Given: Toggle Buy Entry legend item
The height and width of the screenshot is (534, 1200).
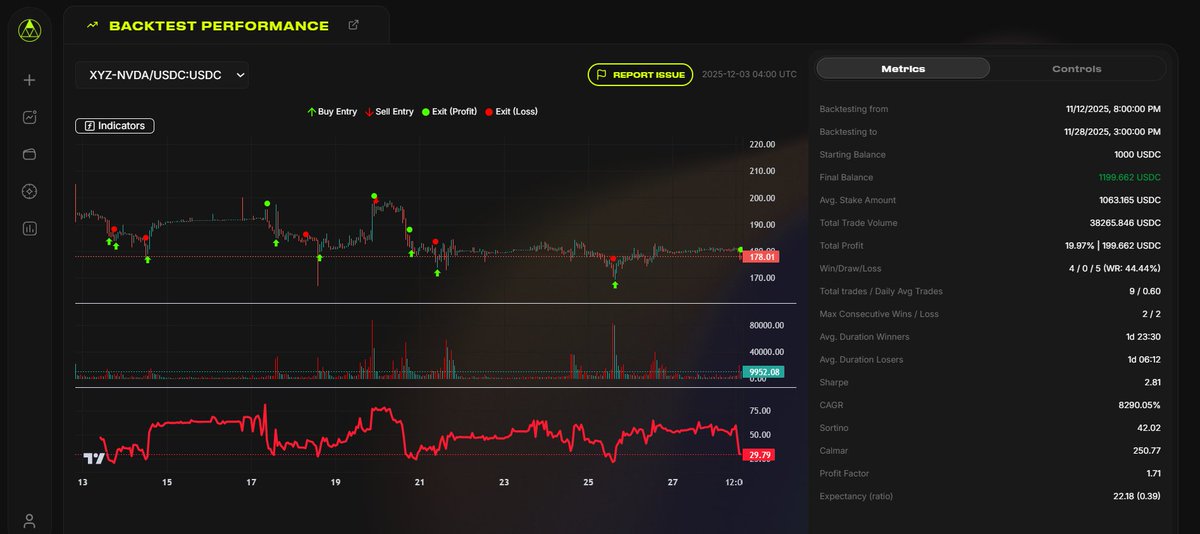Looking at the screenshot, I should pos(332,112).
